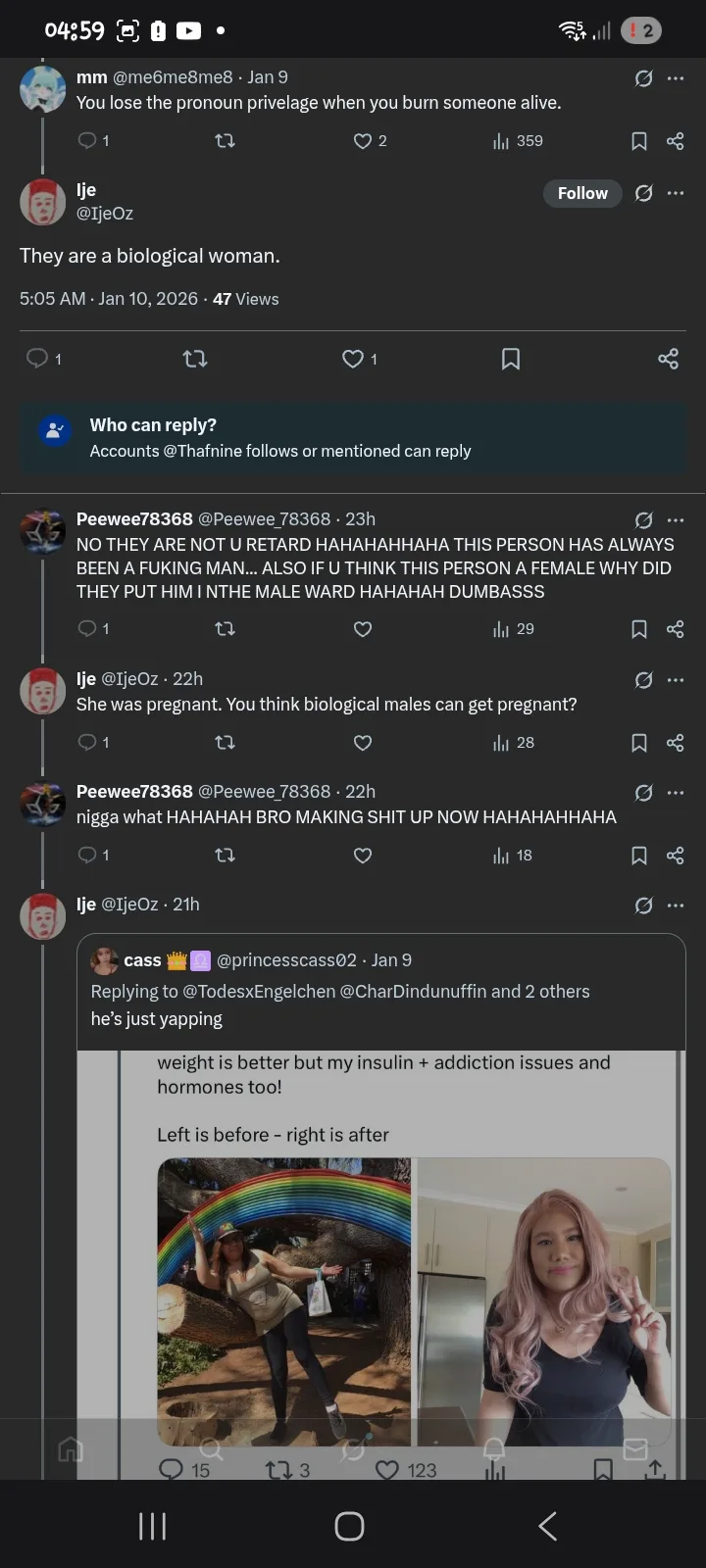Open Grok icon on mm's post
The width and height of the screenshot is (706, 1568).
pyautogui.click(x=643, y=78)
